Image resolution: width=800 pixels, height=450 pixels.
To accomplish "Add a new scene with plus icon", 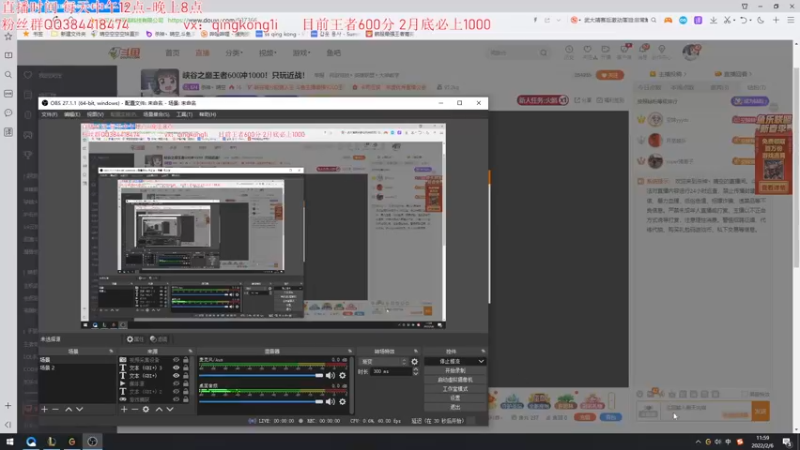I will click(x=44, y=409).
